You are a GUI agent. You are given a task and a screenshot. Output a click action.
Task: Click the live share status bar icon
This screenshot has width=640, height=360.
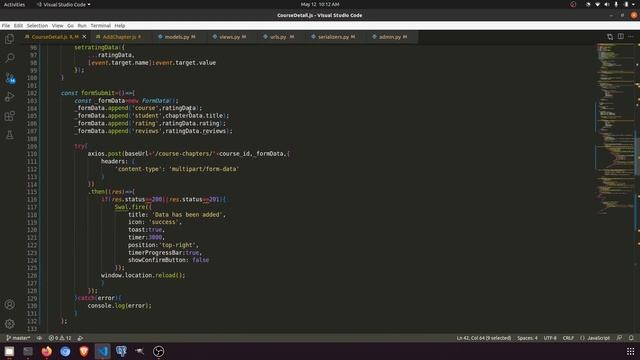[x=80, y=338]
